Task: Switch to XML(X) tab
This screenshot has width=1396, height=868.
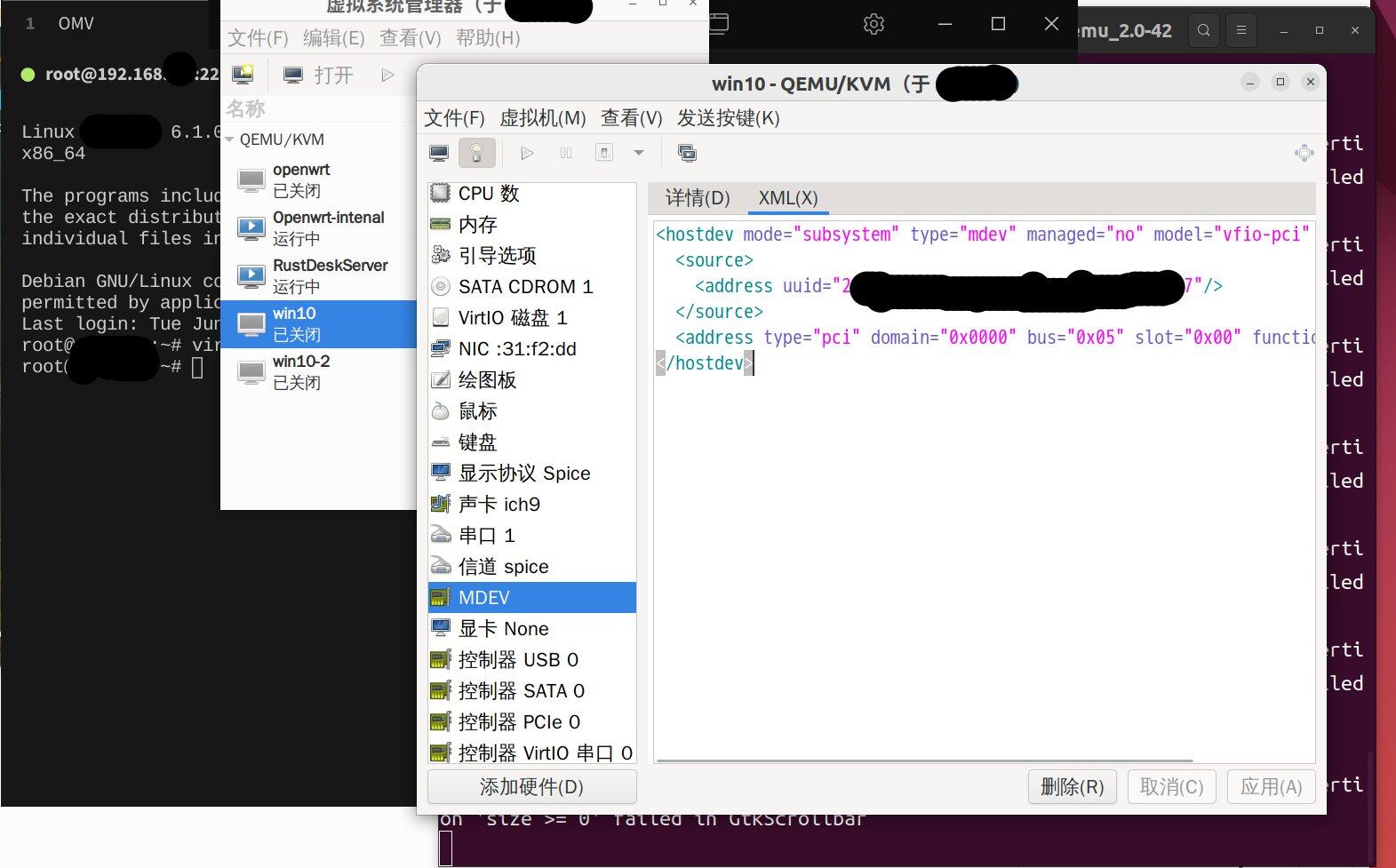Action: [x=788, y=198]
